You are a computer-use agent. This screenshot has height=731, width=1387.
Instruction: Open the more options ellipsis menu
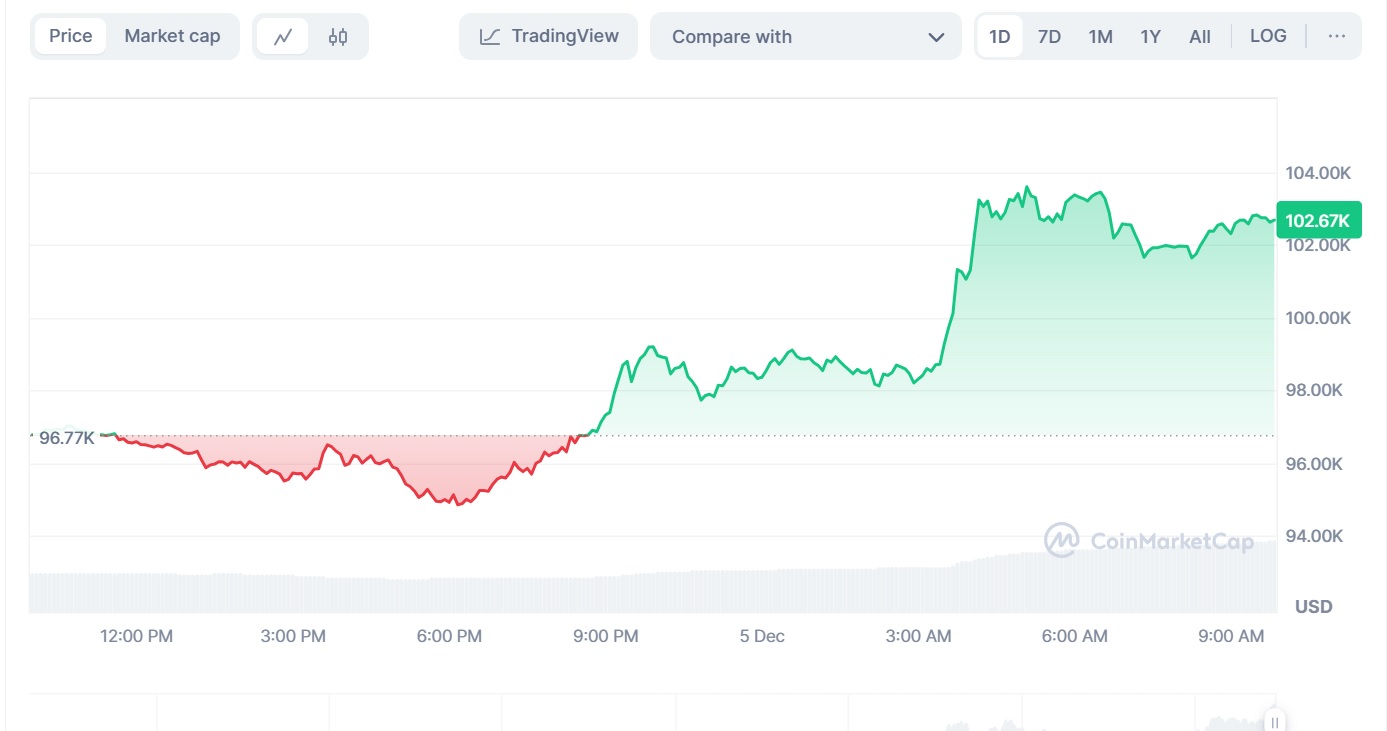[x=1337, y=36]
